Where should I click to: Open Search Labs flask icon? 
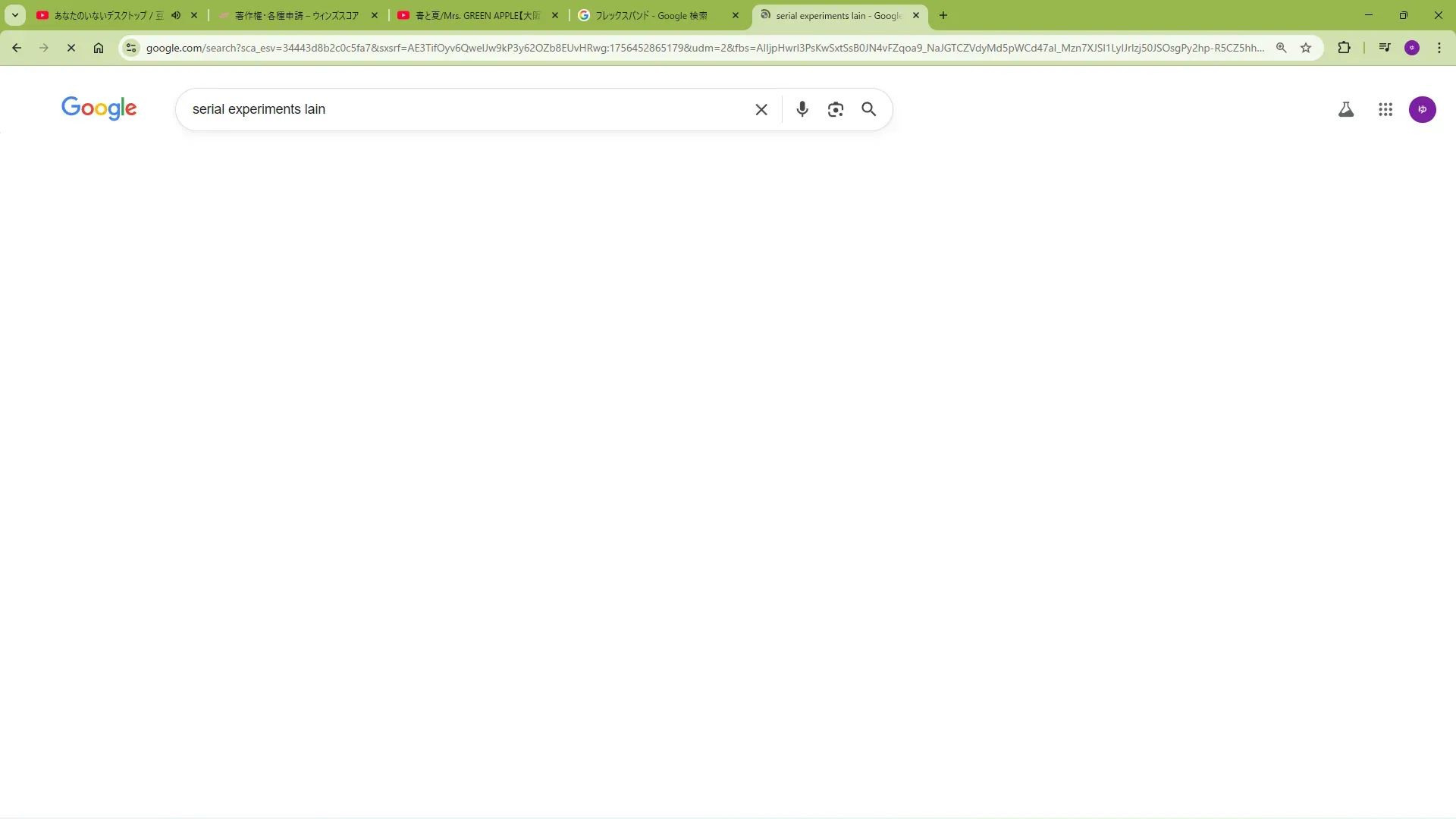1345,109
